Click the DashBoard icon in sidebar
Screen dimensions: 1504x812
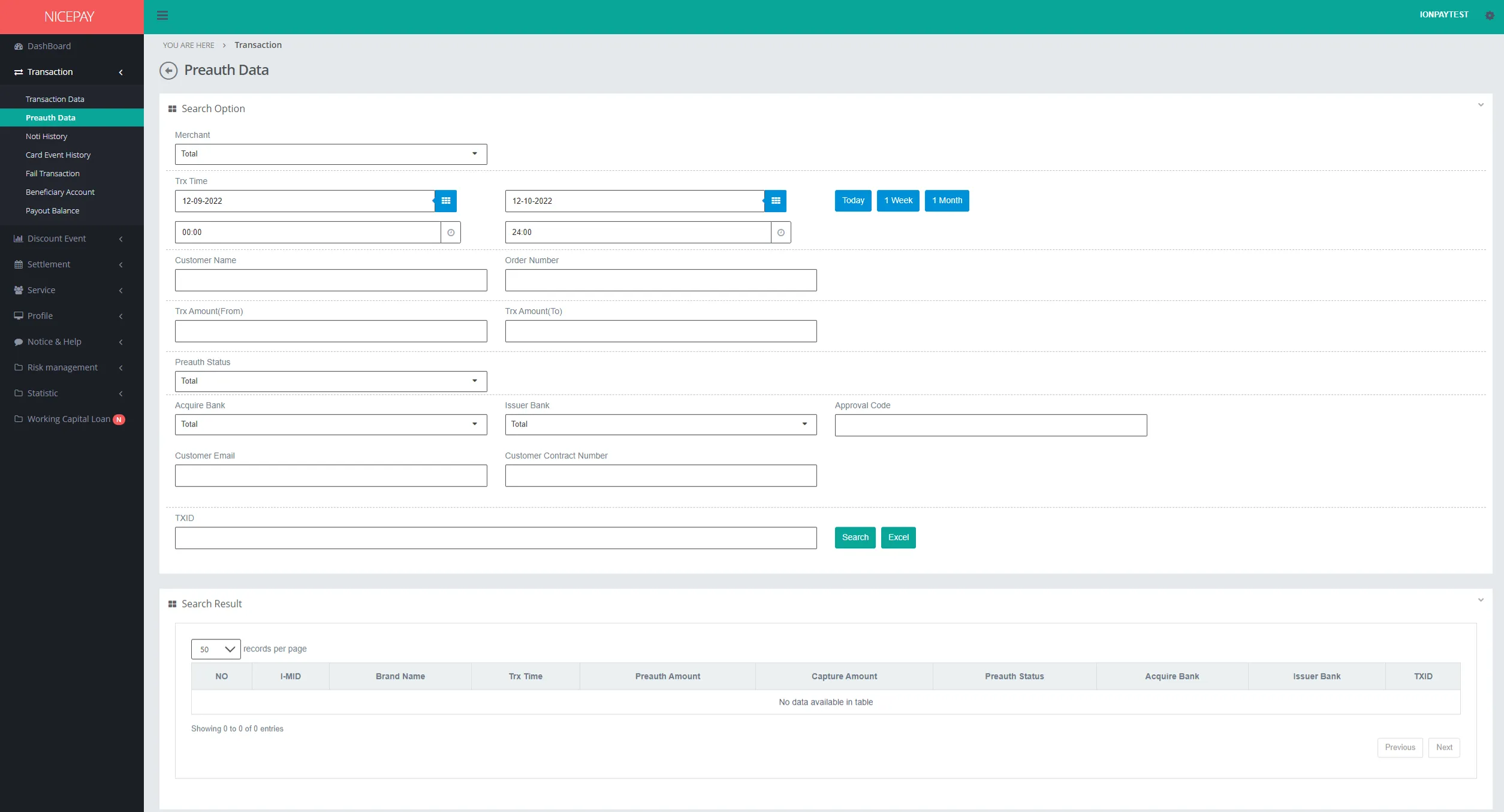click(19, 46)
